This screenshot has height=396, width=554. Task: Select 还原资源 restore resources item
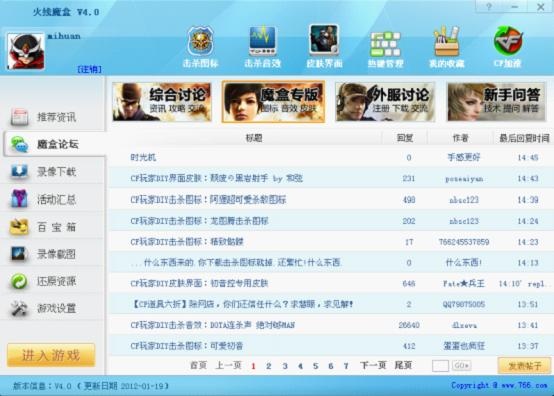pos(53,281)
